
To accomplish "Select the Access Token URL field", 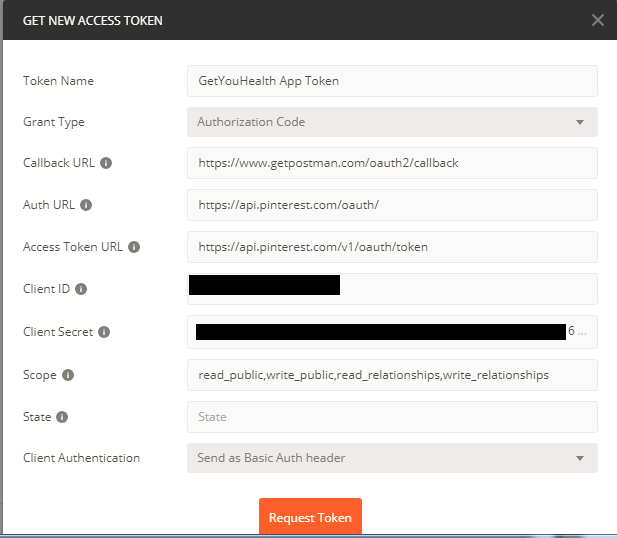I will pyautogui.click(x=392, y=247).
